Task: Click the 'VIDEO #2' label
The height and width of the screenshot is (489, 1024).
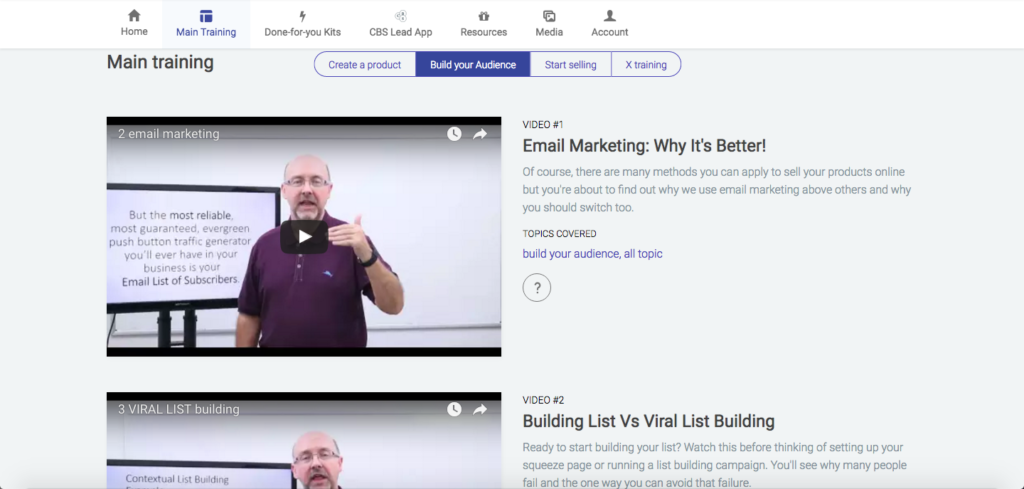Action: (x=543, y=400)
